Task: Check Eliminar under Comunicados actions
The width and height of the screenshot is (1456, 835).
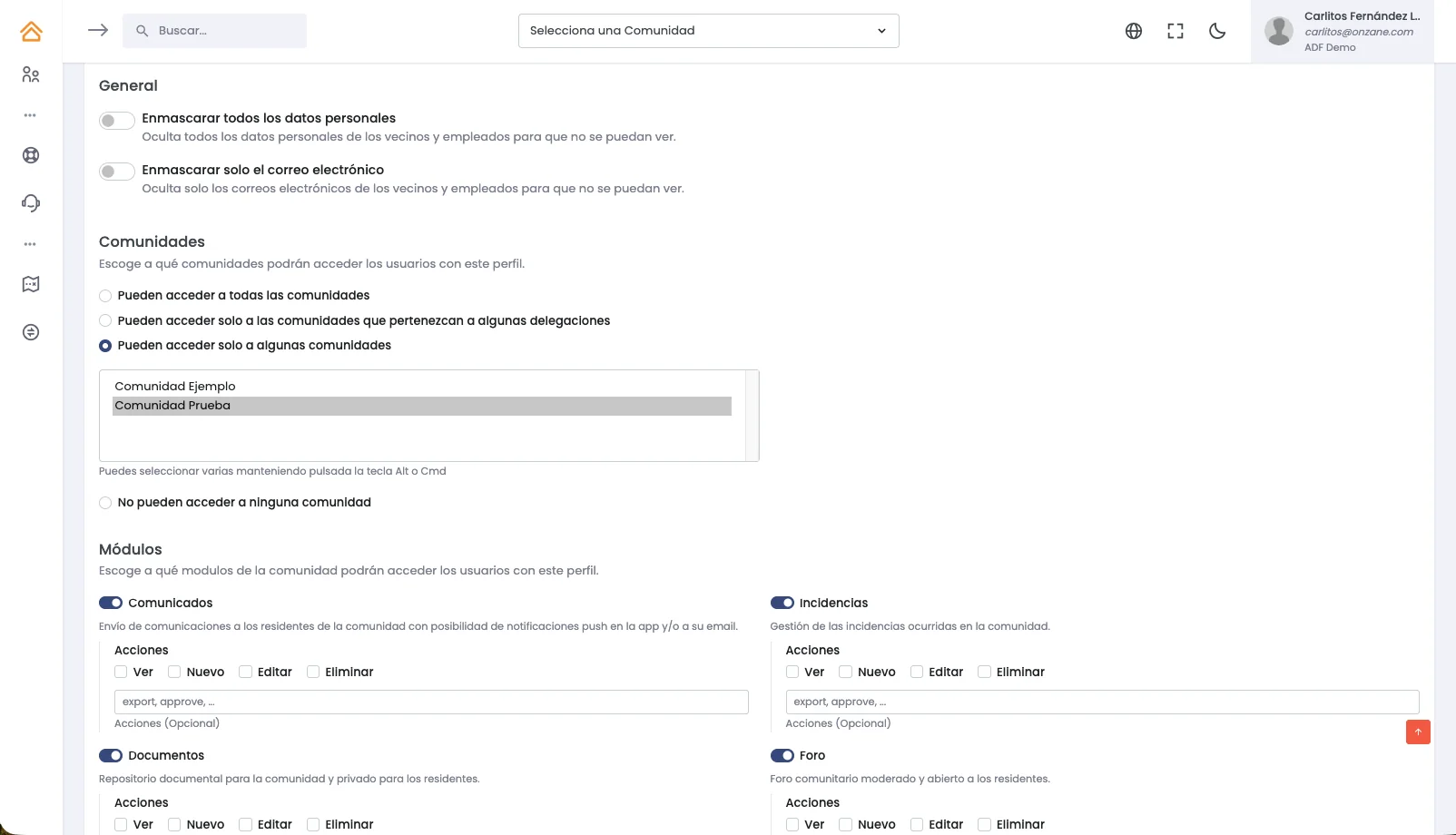Action: [x=313, y=672]
